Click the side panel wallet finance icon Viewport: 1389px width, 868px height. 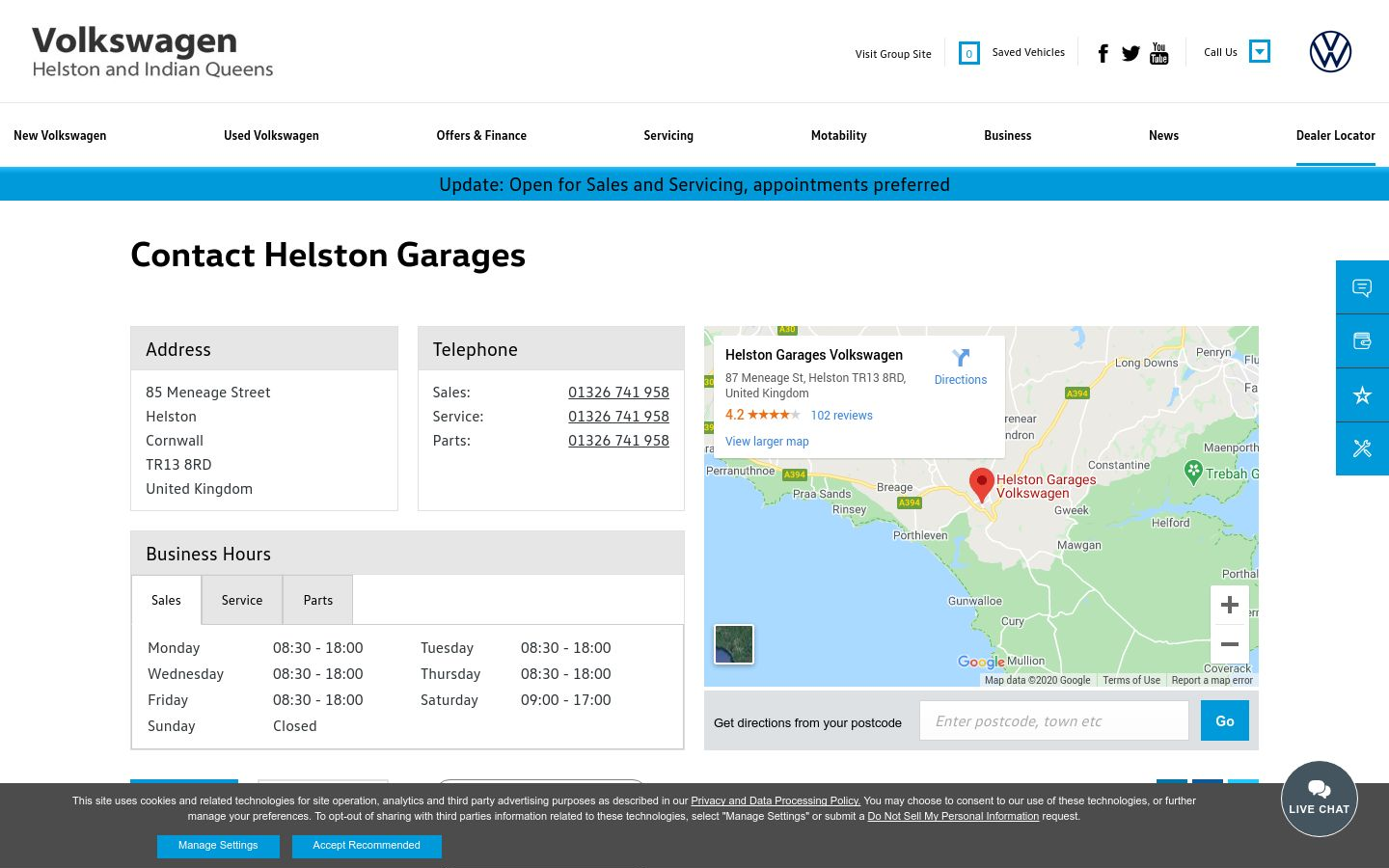[x=1362, y=341]
